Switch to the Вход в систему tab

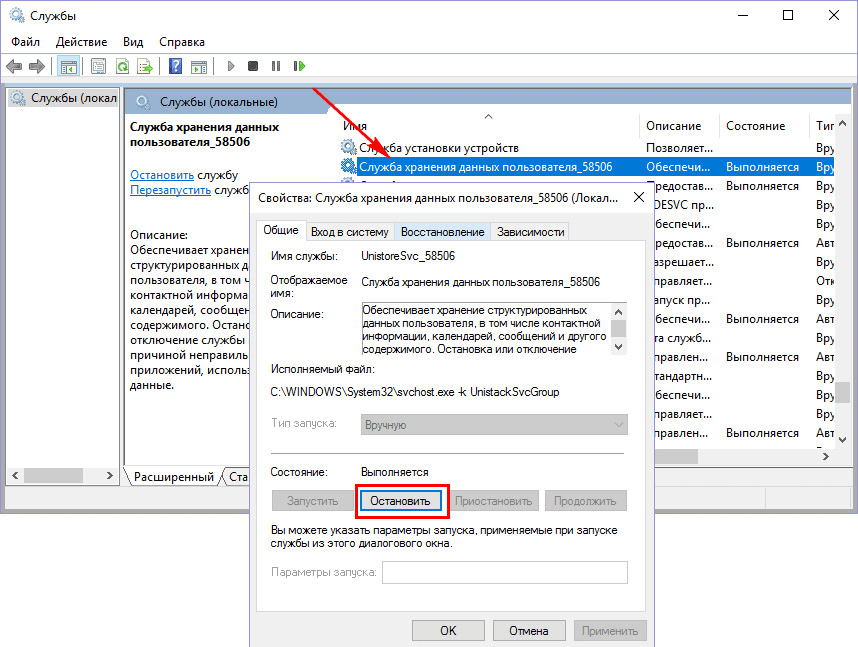coord(350,231)
